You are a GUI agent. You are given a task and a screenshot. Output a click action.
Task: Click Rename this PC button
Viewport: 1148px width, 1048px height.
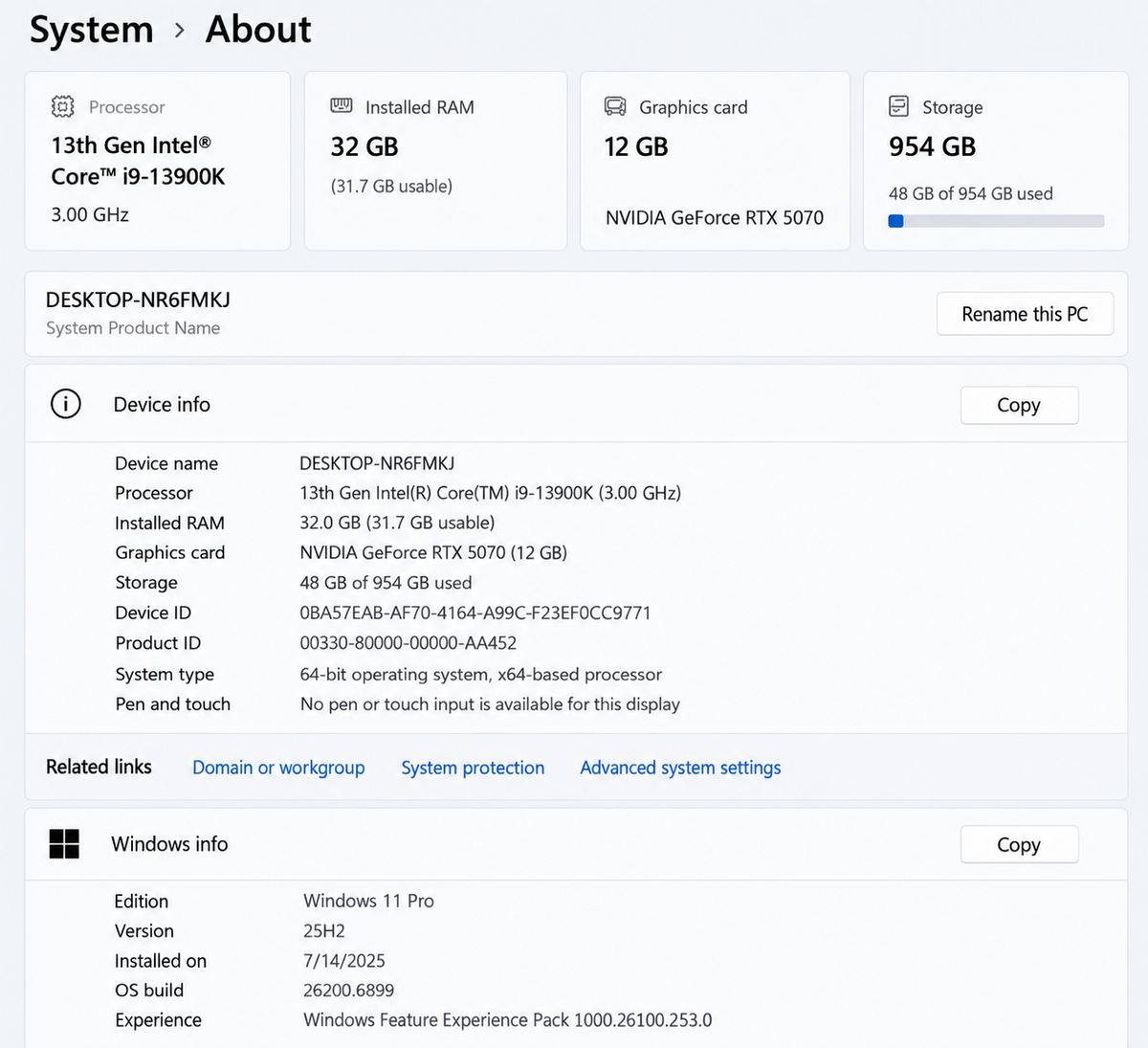click(1025, 314)
